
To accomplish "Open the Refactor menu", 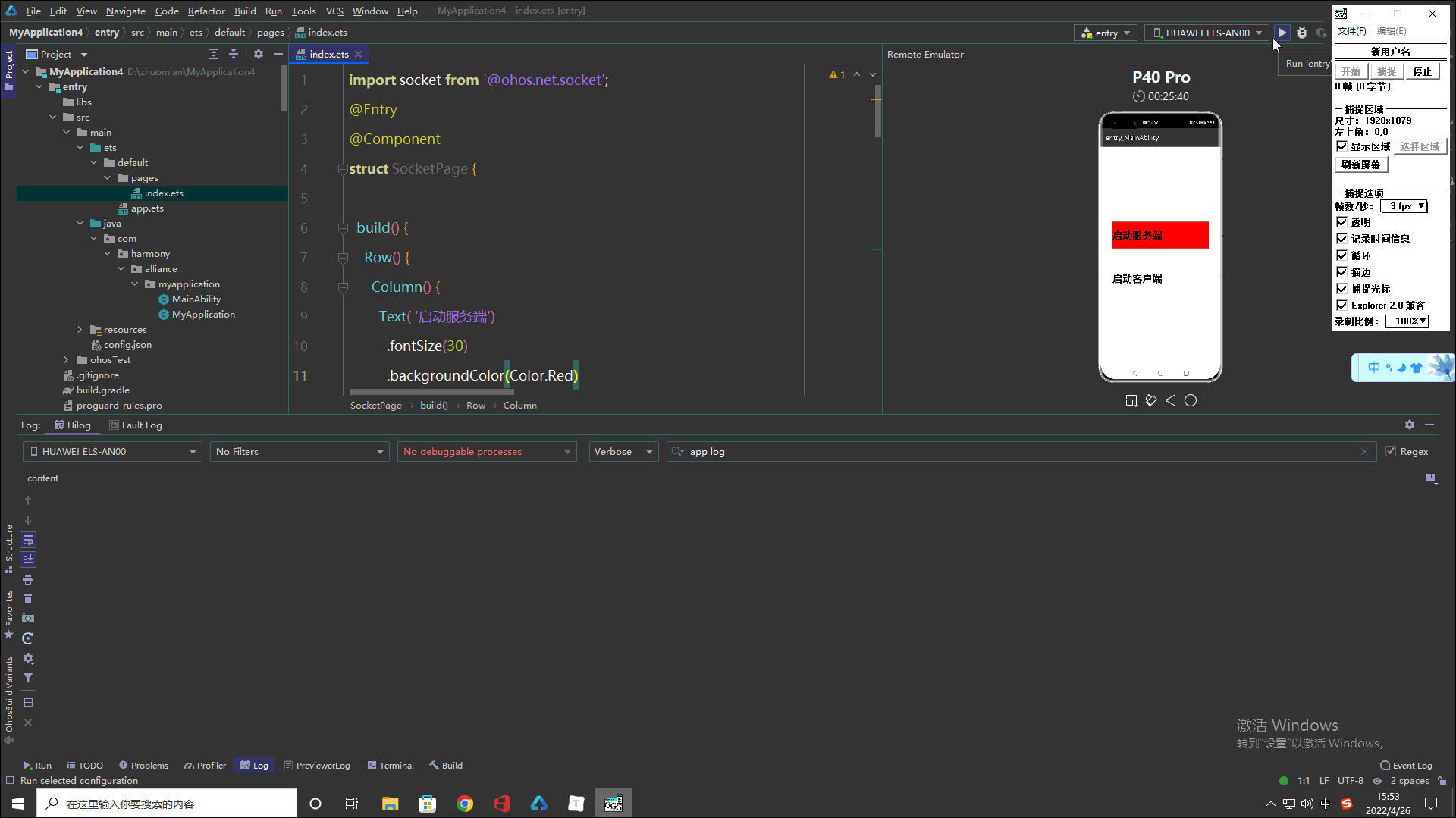I will pyautogui.click(x=206, y=11).
